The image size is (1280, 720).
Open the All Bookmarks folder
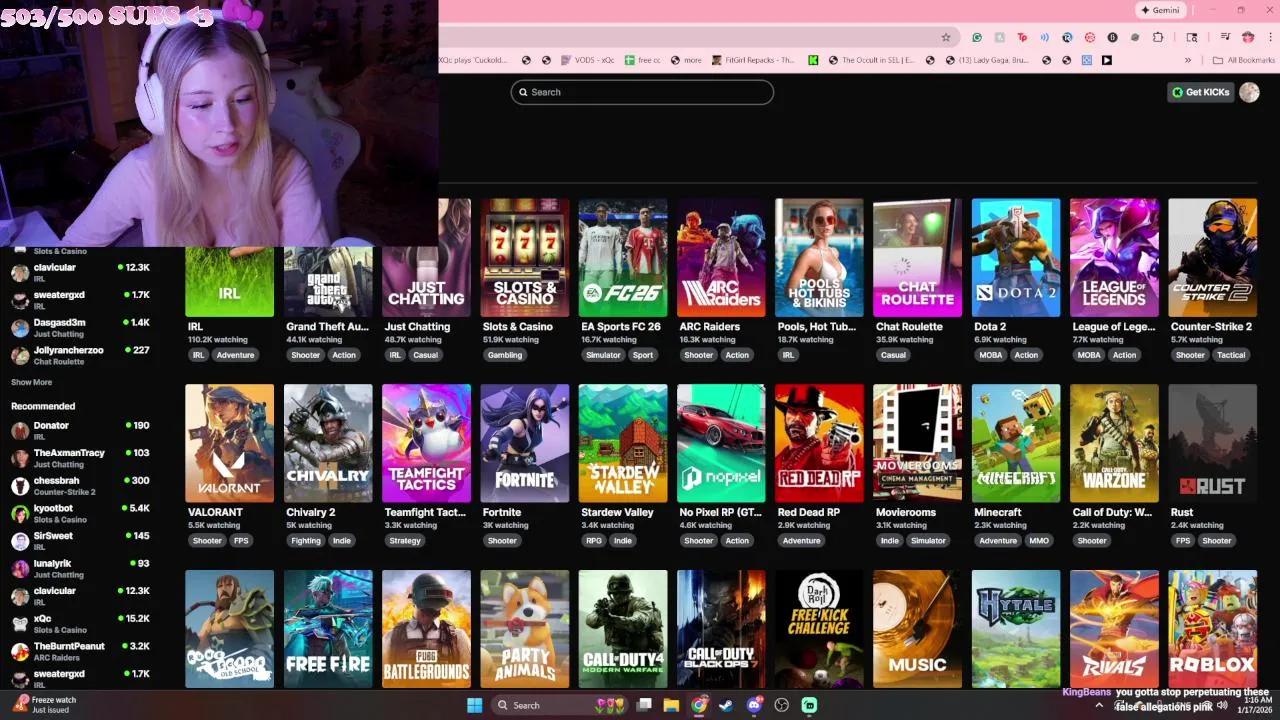1243,60
